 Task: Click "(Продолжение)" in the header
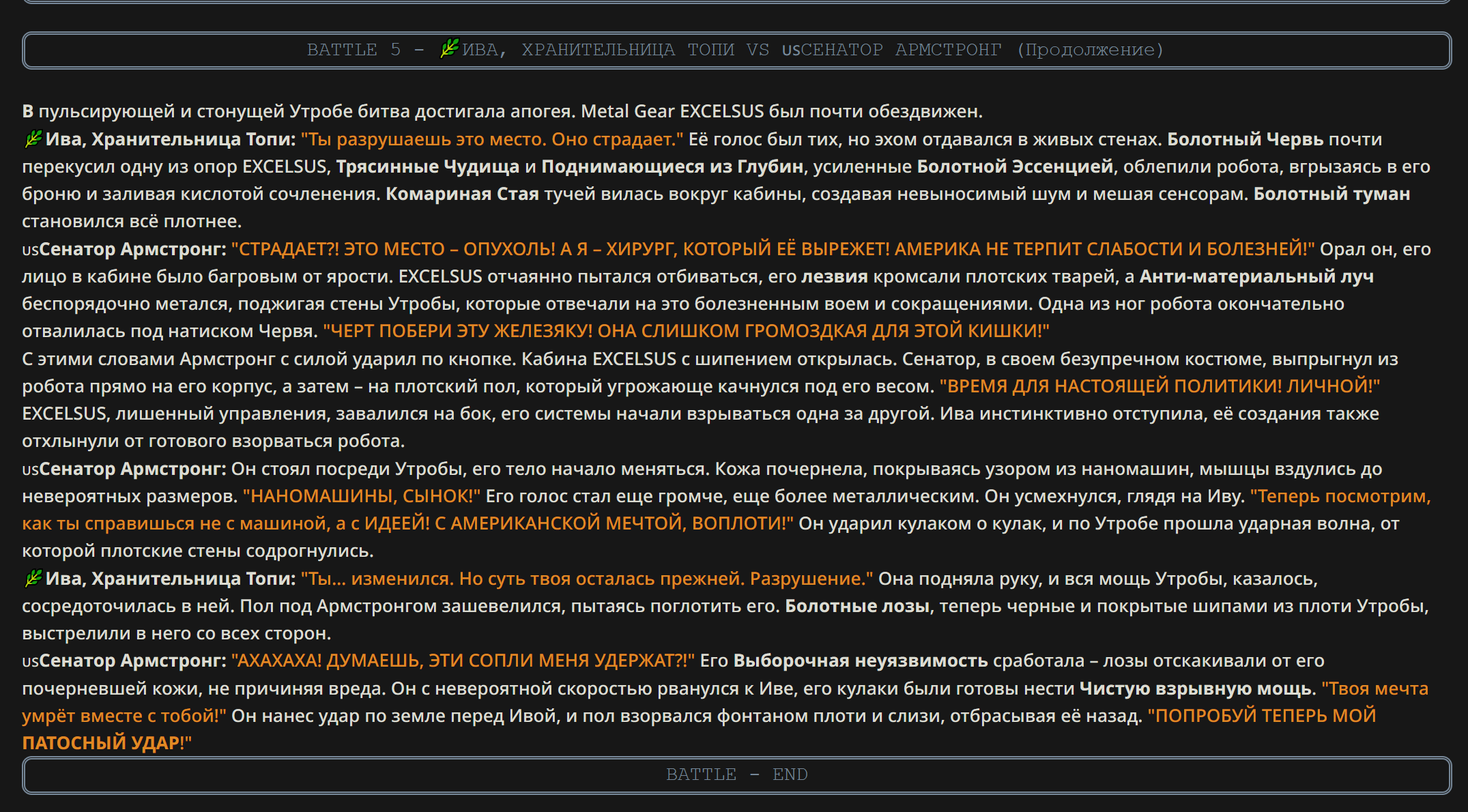1090,50
